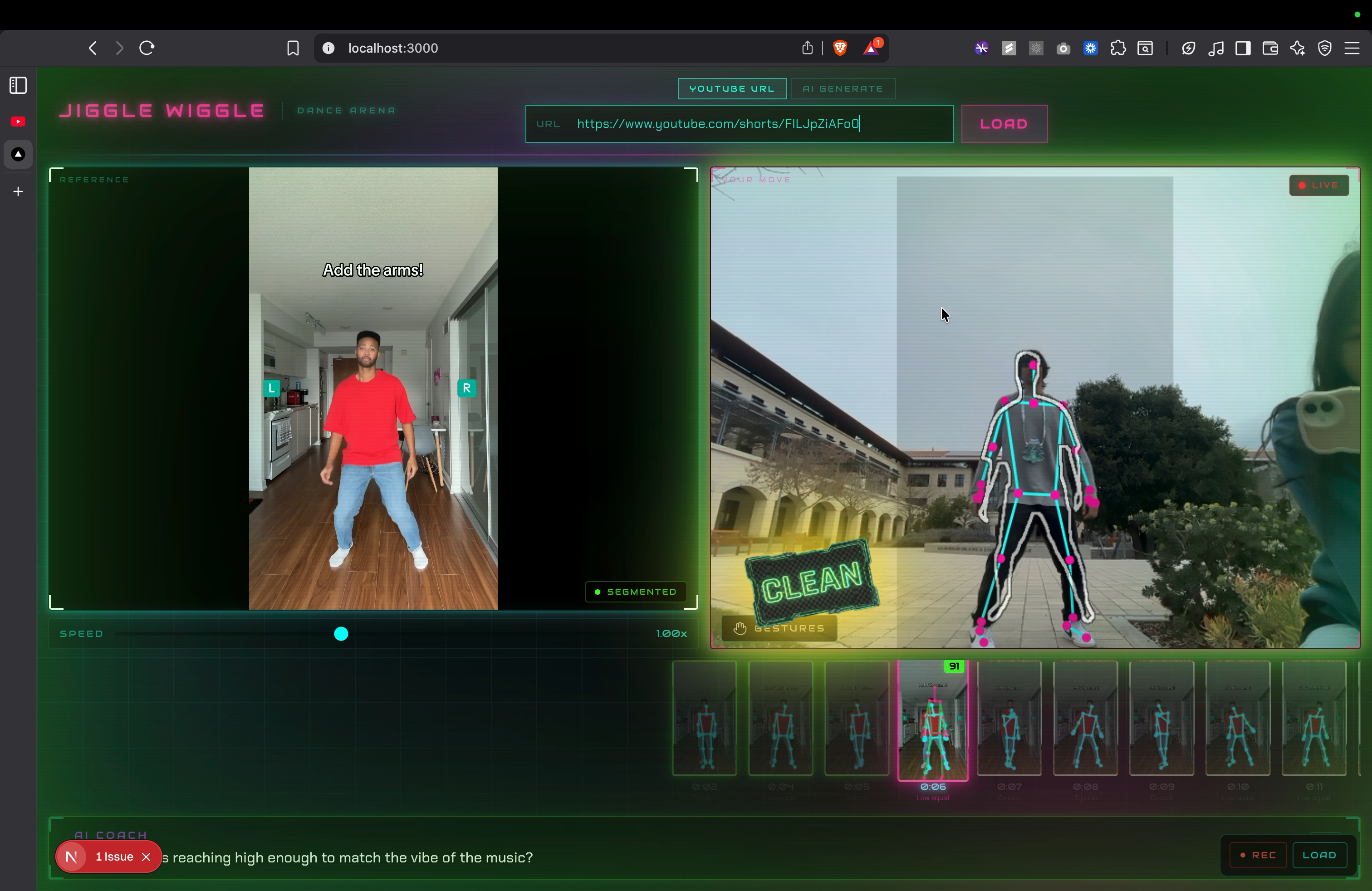Open the Extensions puzzle-piece icon
1372x891 pixels.
pos(1118,49)
